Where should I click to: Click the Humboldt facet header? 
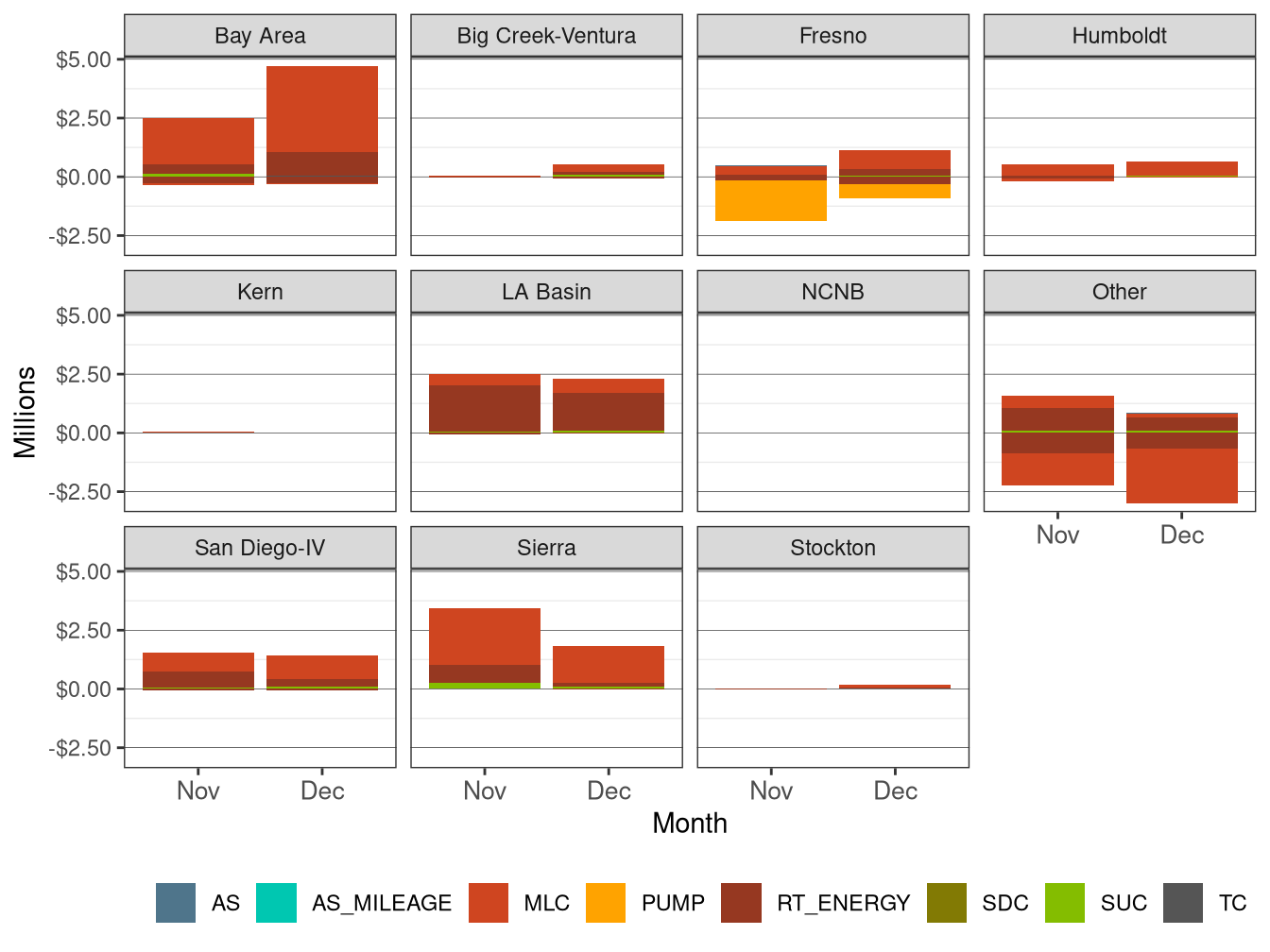tap(1119, 35)
